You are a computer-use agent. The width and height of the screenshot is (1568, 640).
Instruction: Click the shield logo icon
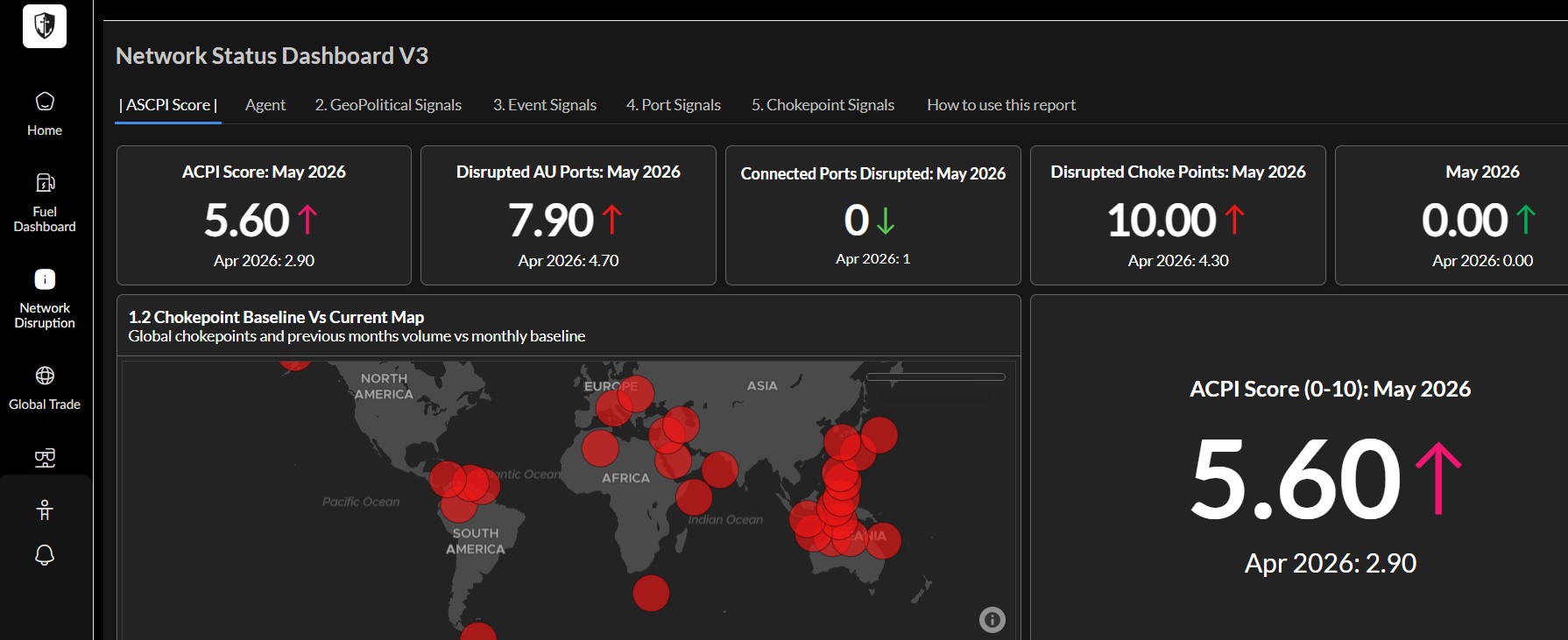(45, 25)
